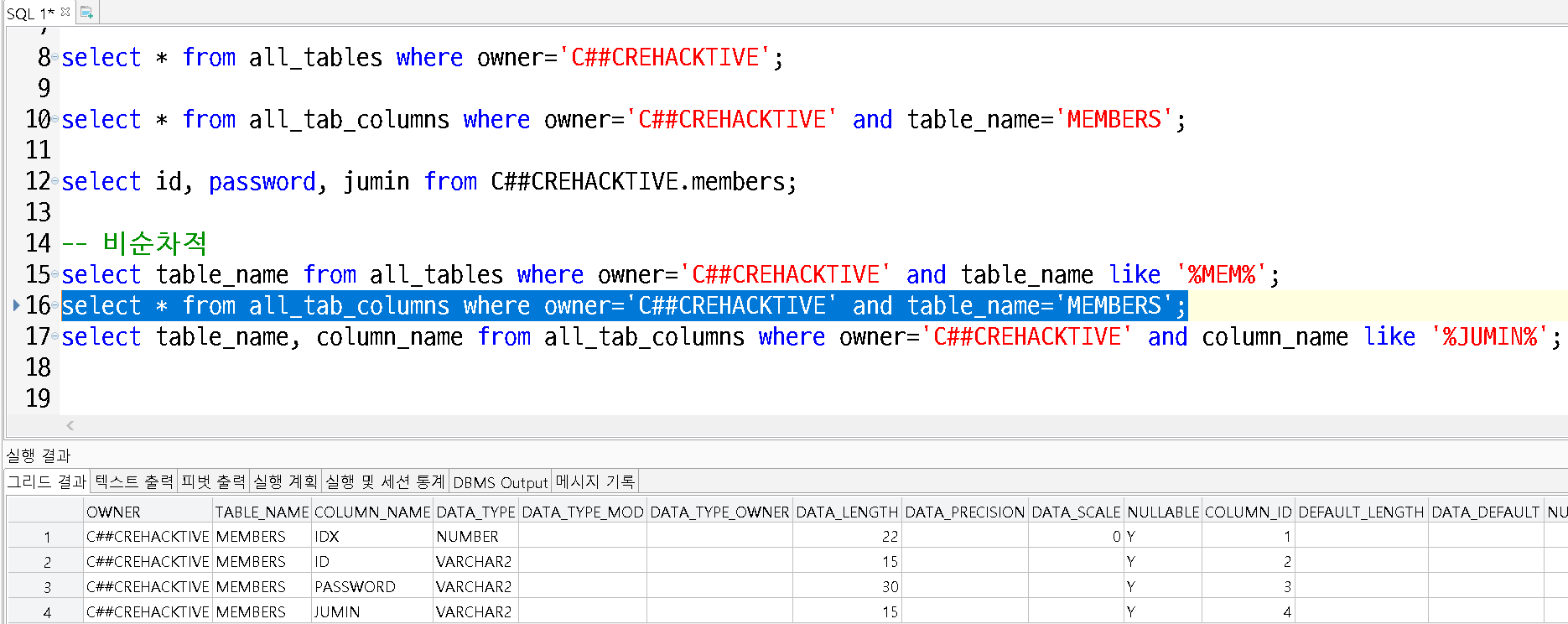
Task: Sort by the TABLE_NAME column header
Action: pos(262,512)
